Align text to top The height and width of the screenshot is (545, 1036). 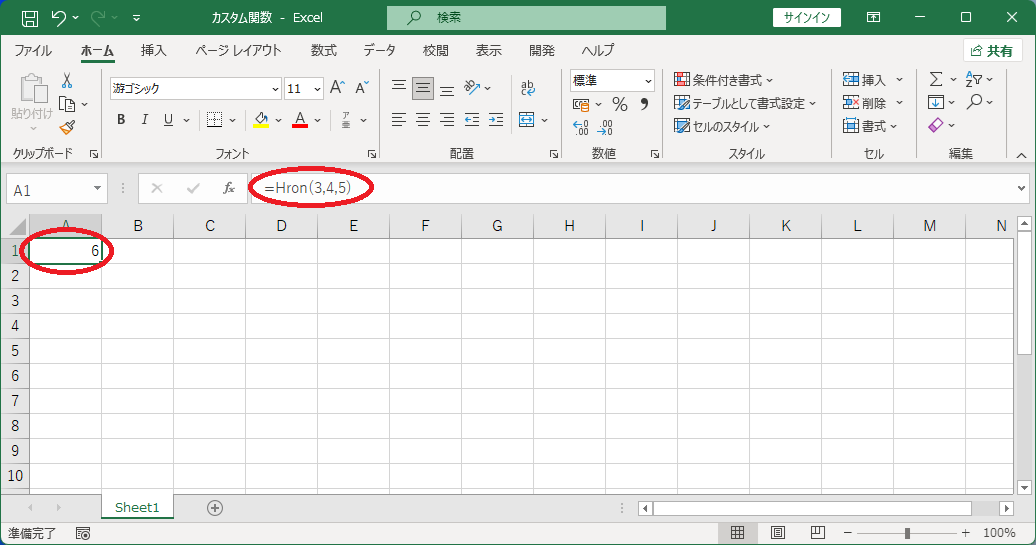[x=398, y=87]
